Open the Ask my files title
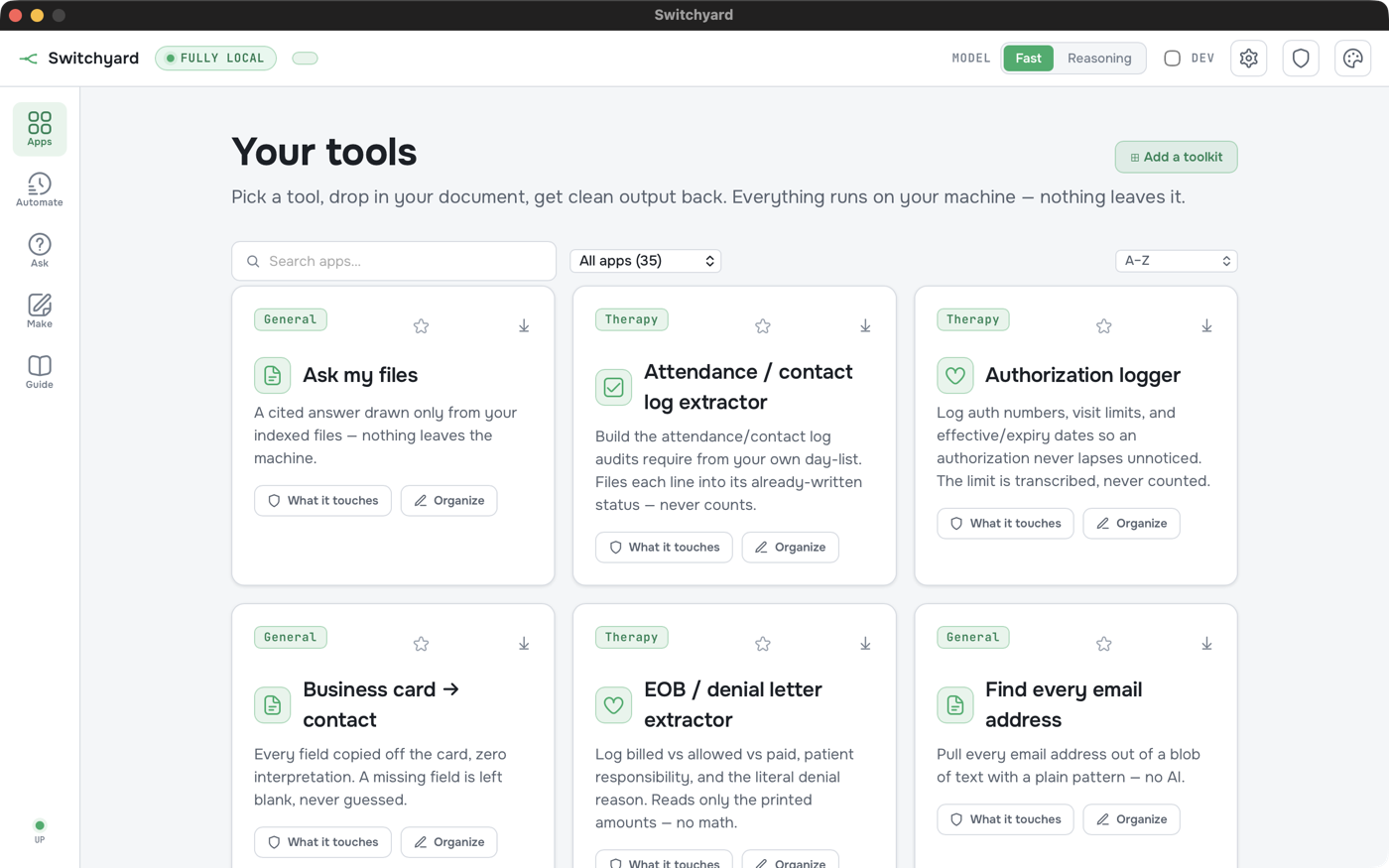Image resolution: width=1389 pixels, height=868 pixels. [x=360, y=375]
